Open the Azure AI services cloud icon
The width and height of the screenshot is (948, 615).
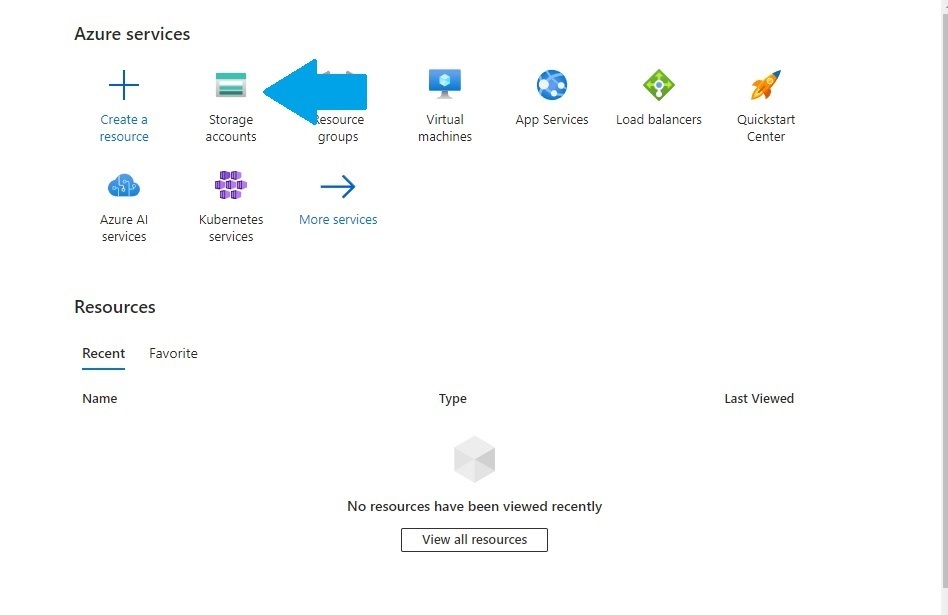124,186
